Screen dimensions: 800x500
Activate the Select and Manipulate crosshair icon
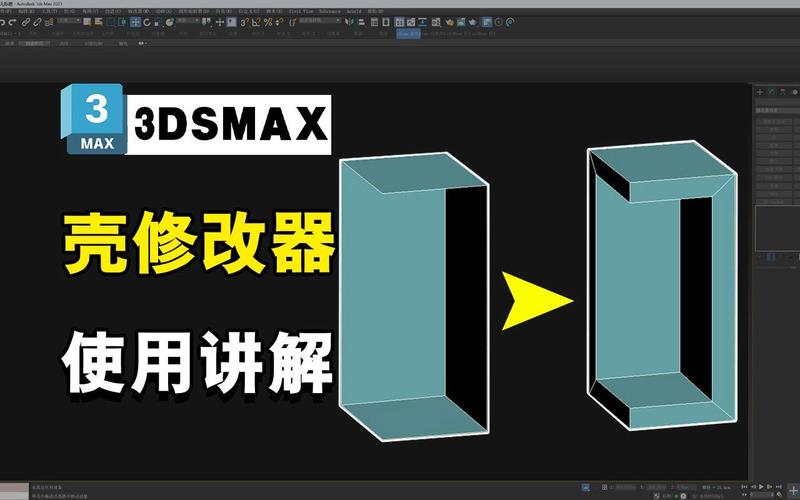click(x=220, y=22)
